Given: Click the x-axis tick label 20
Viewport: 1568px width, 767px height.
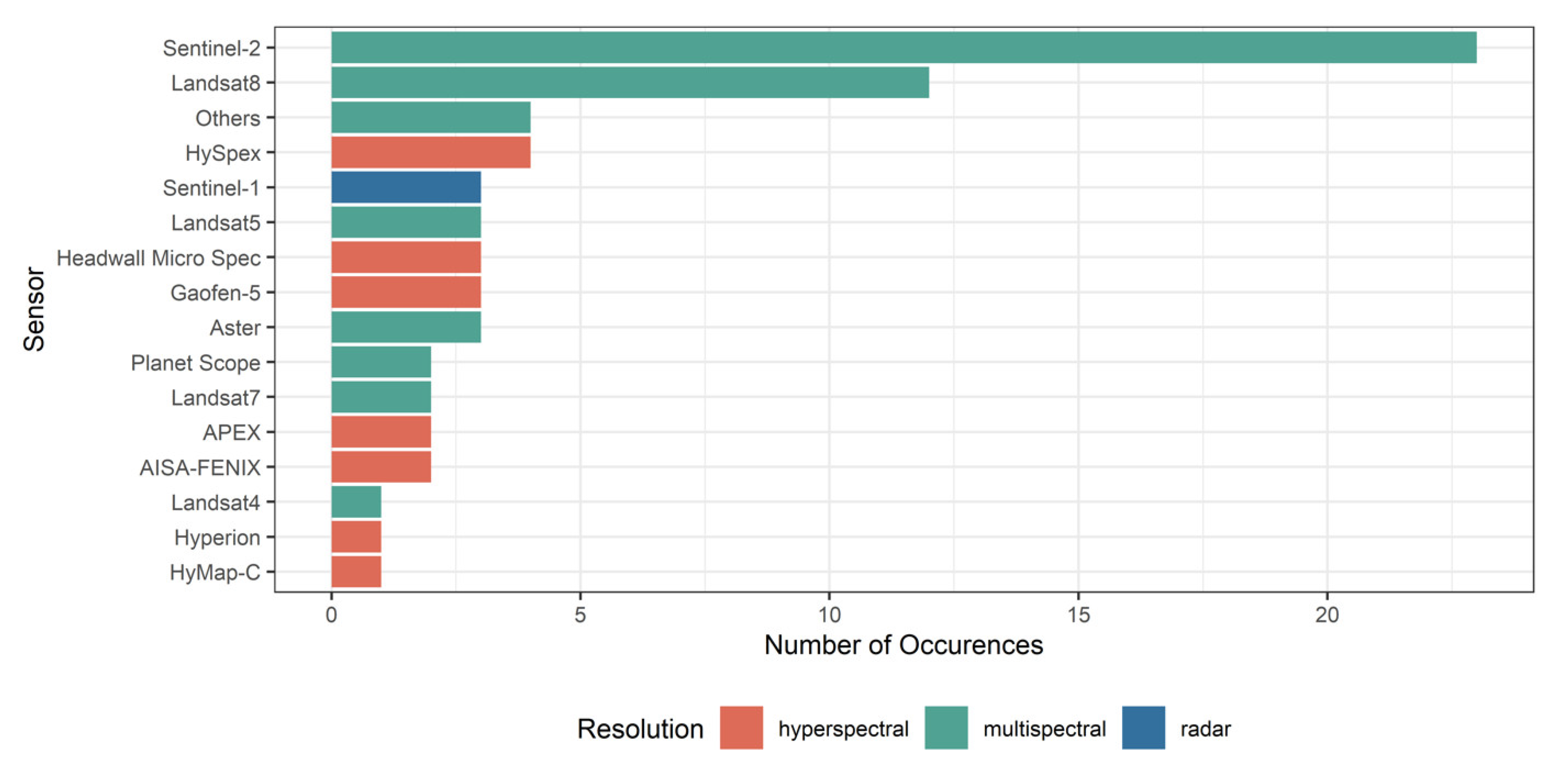Looking at the screenshot, I should [x=1326, y=616].
